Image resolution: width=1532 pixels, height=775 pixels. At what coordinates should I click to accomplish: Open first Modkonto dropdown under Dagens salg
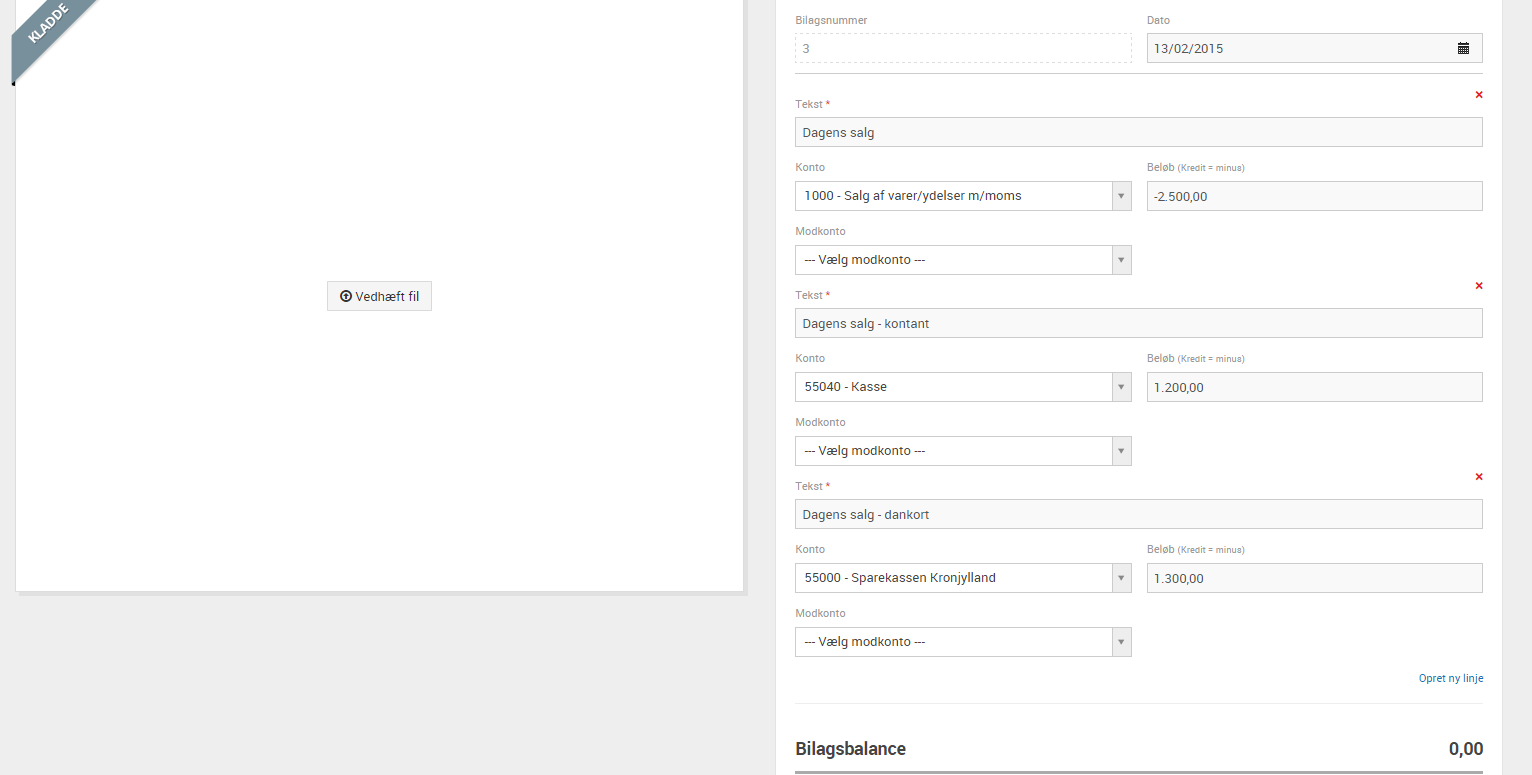pos(962,260)
